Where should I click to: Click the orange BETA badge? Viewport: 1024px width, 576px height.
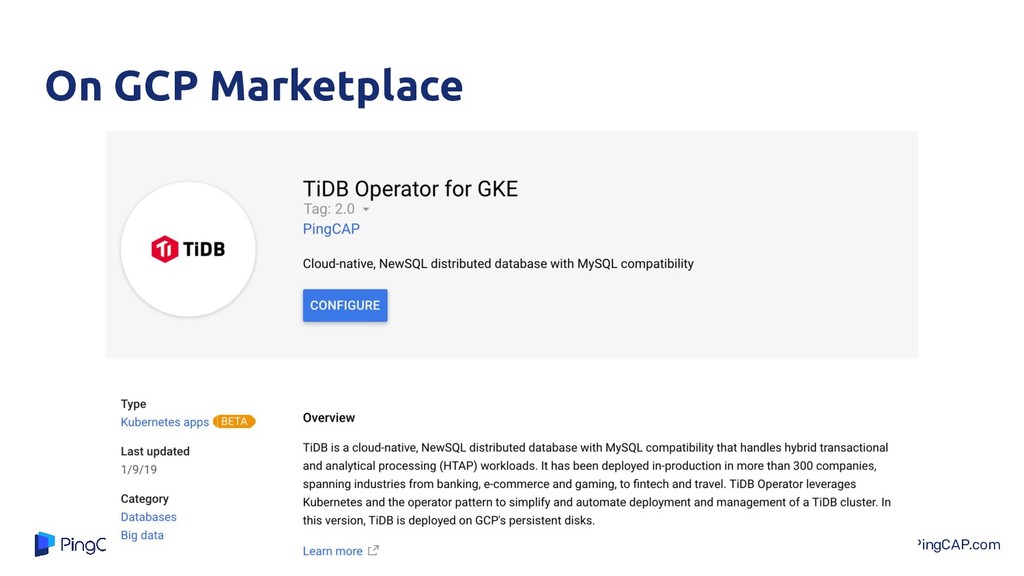pos(234,422)
